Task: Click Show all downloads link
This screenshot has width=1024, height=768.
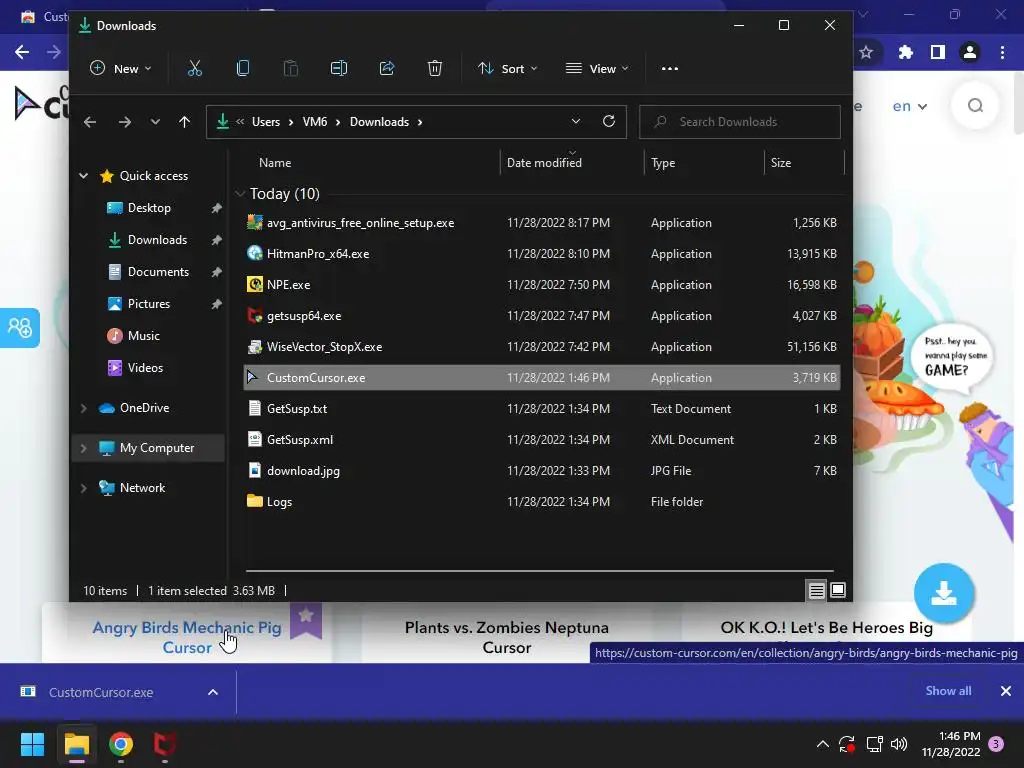Action: tap(948, 691)
